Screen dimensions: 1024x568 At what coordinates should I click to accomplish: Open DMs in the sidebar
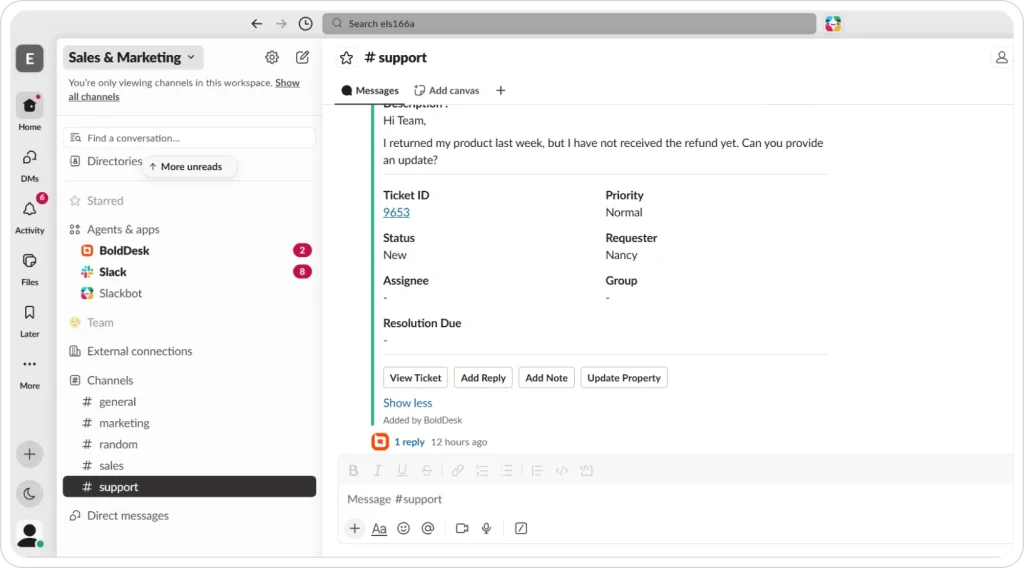[29, 165]
